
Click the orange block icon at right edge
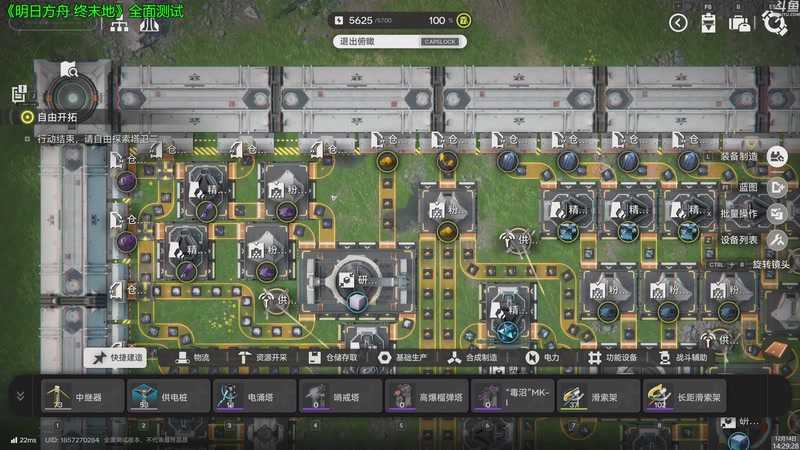pyautogui.click(x=777, y=351)
